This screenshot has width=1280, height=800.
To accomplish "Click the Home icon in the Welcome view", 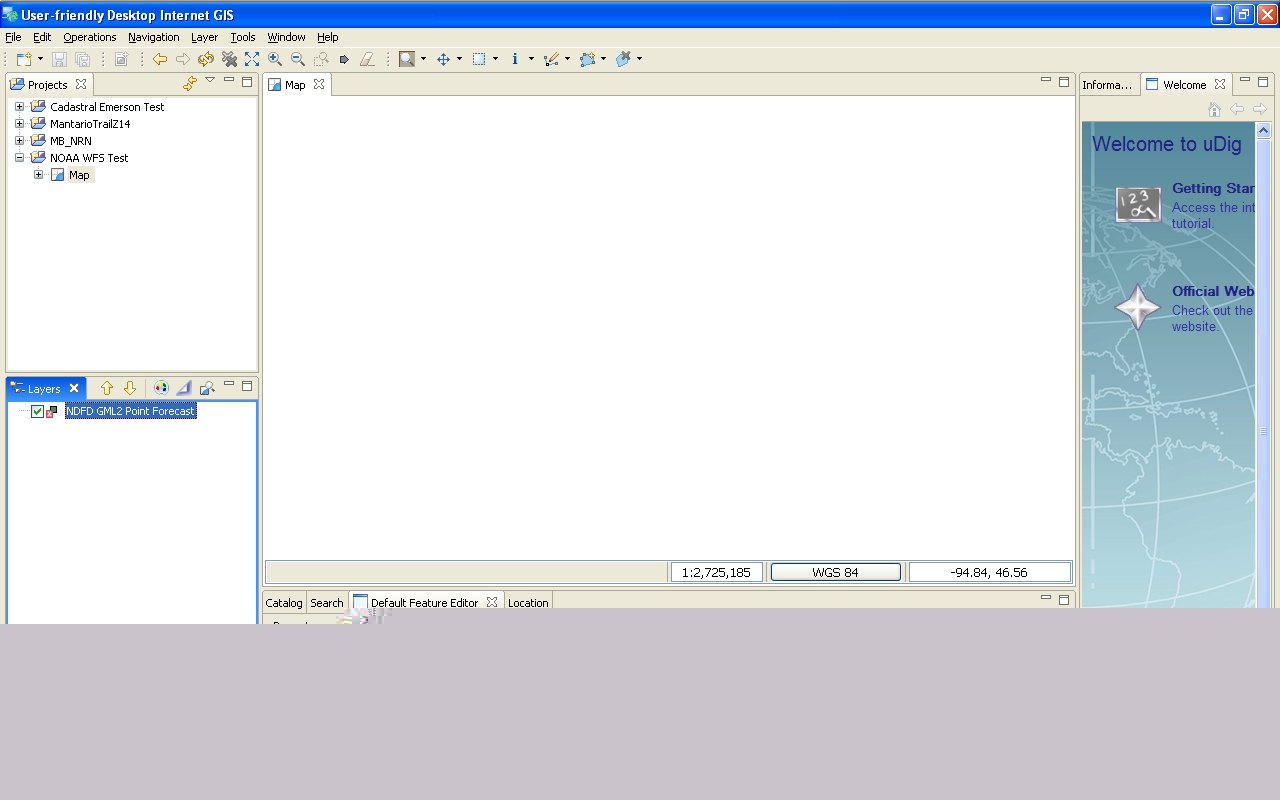I will point(1214,109).
